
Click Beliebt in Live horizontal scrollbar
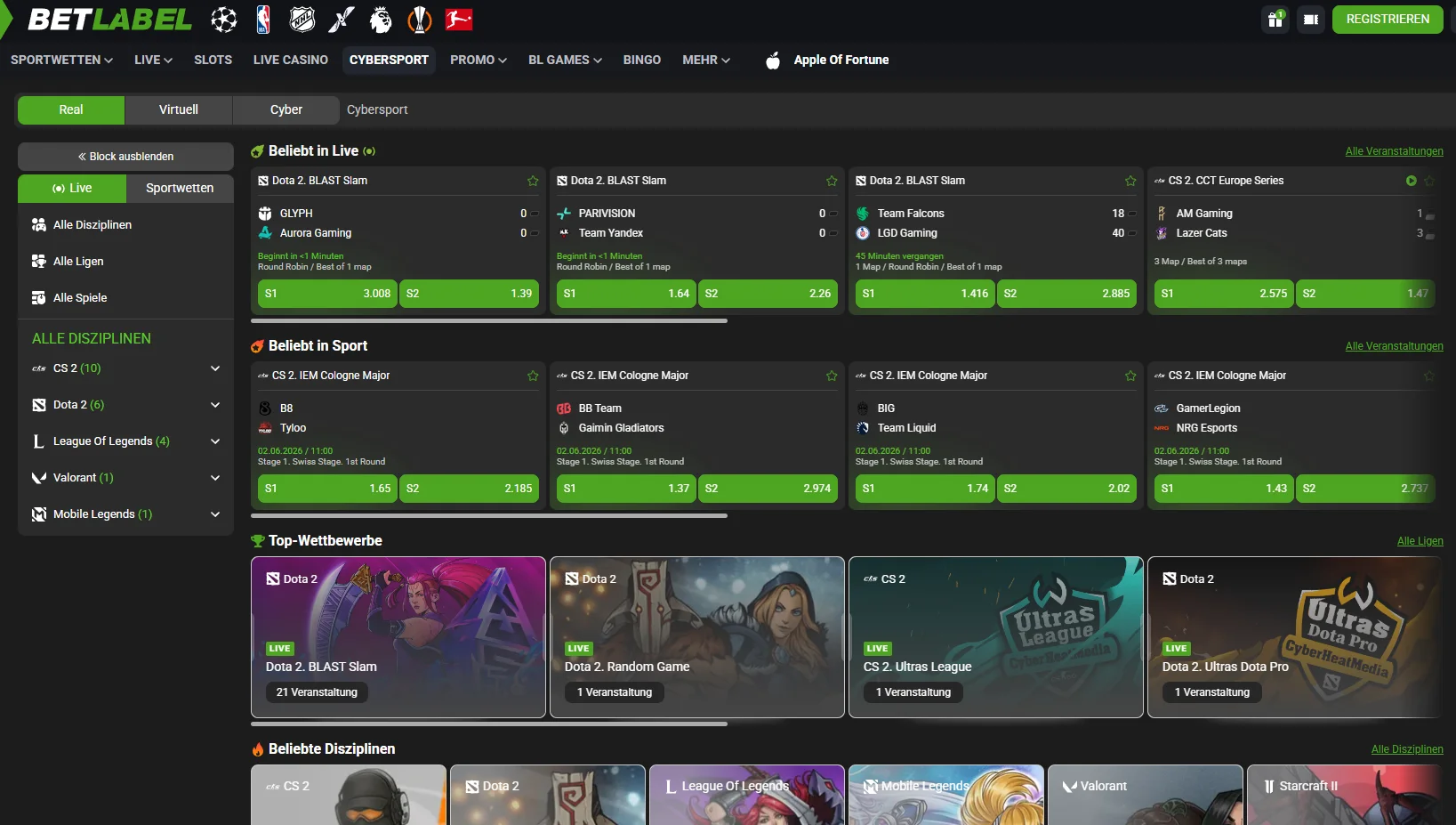point(489,321)
